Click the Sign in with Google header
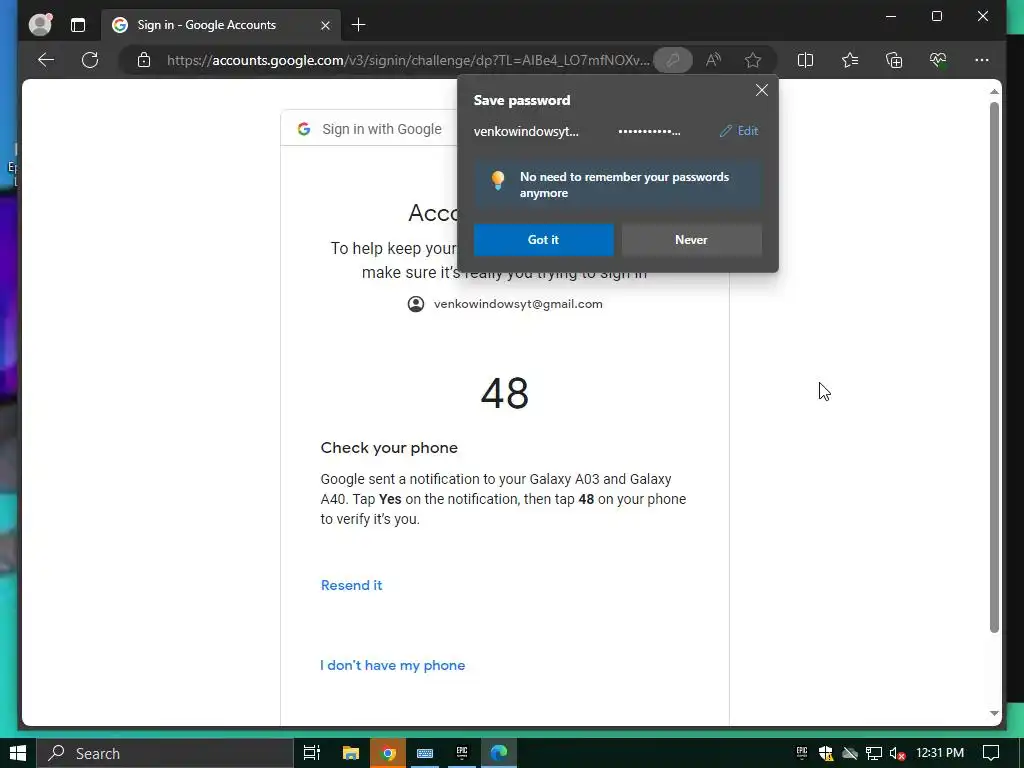The height and width of the screenshot is (768, 1024). 381,129
